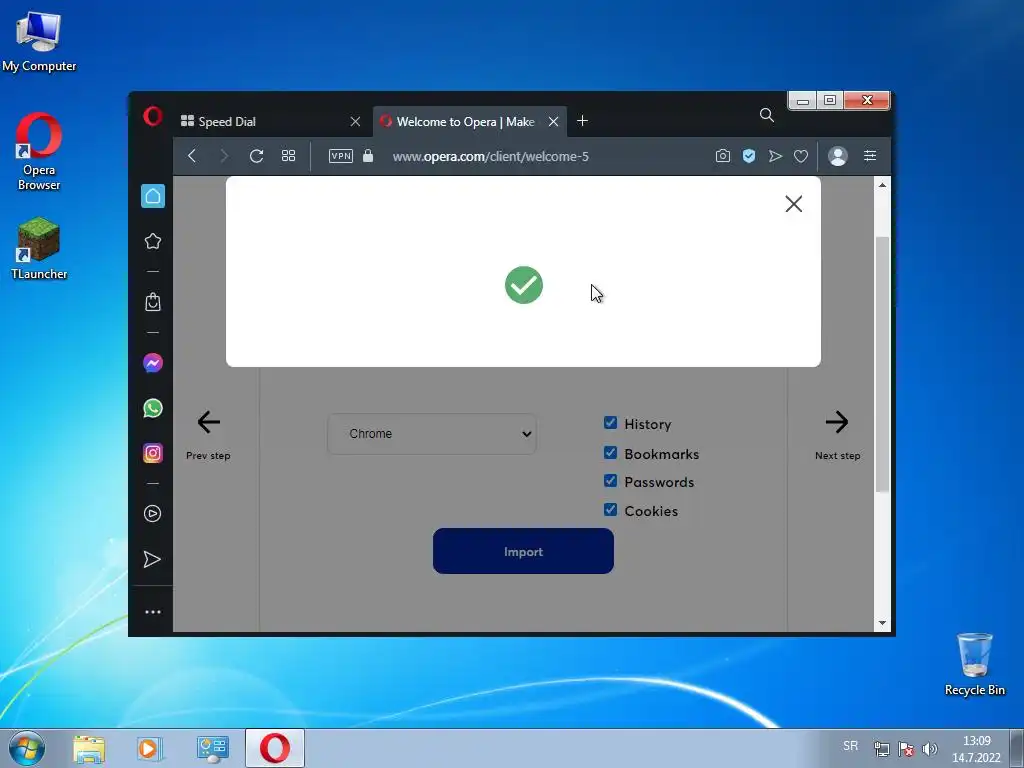Reload the current page
The image size is (1024, 768).
click(257, 155)
